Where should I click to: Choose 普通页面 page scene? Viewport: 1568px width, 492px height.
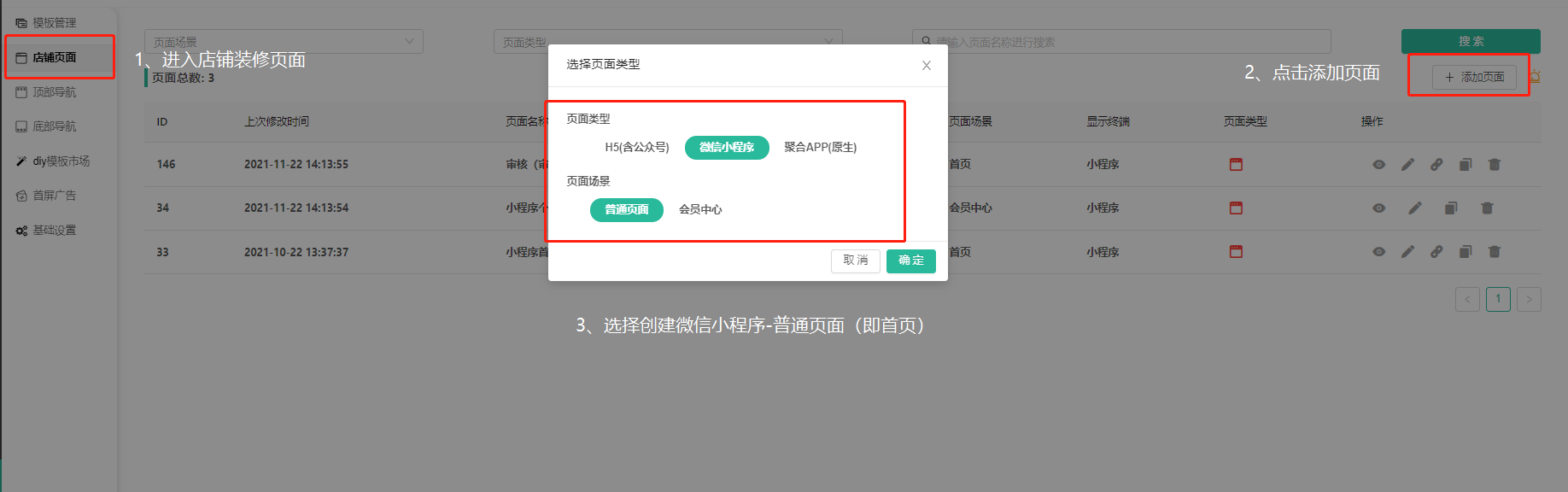(627, 210)
